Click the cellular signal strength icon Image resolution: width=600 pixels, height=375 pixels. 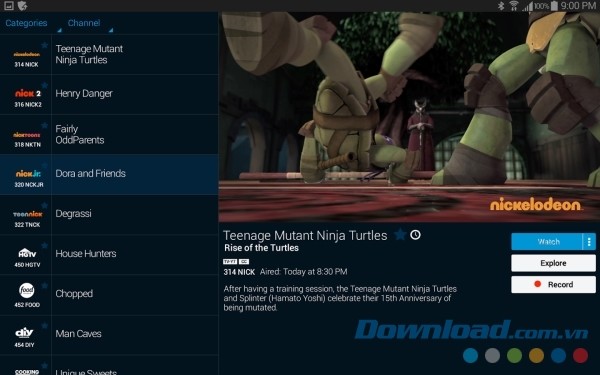[x=528, y=6]
